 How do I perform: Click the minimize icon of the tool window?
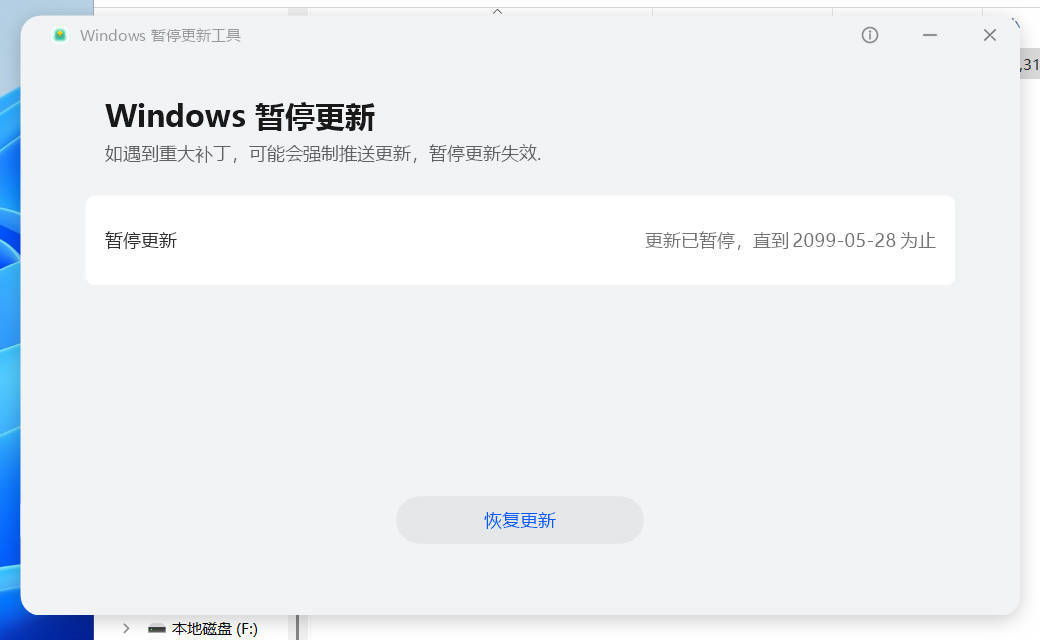point(930,35)
